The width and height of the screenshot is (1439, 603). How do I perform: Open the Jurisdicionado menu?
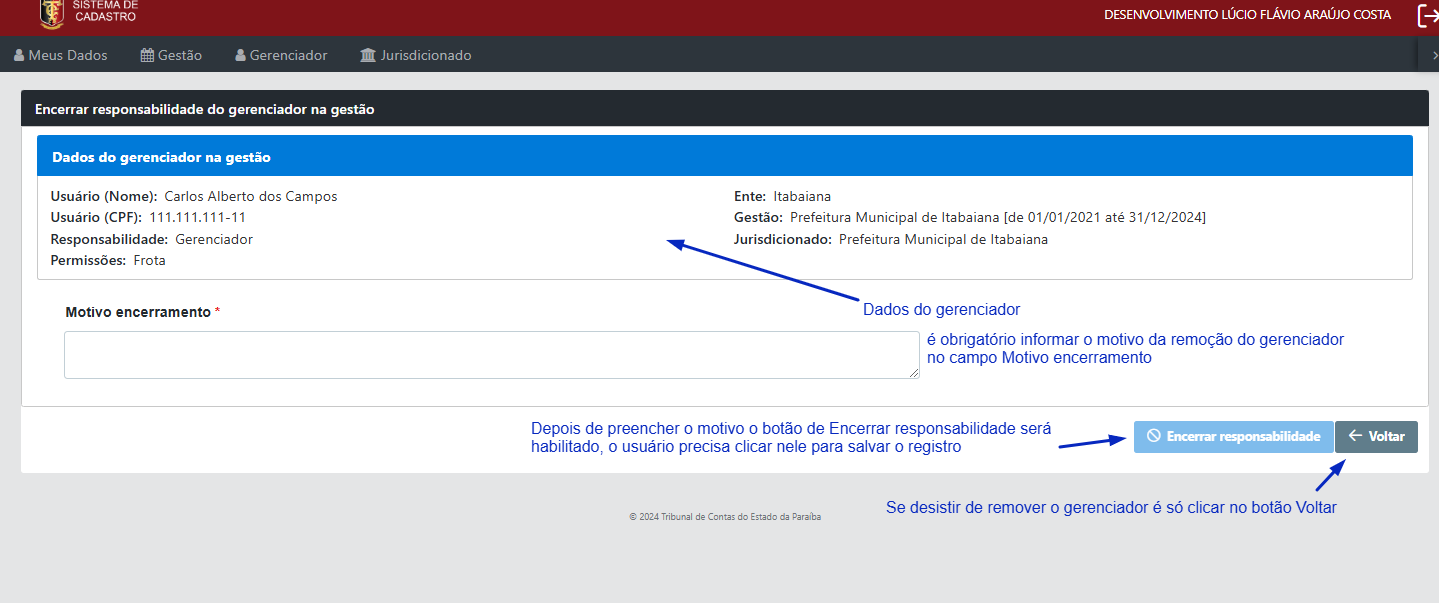point(415,55)
